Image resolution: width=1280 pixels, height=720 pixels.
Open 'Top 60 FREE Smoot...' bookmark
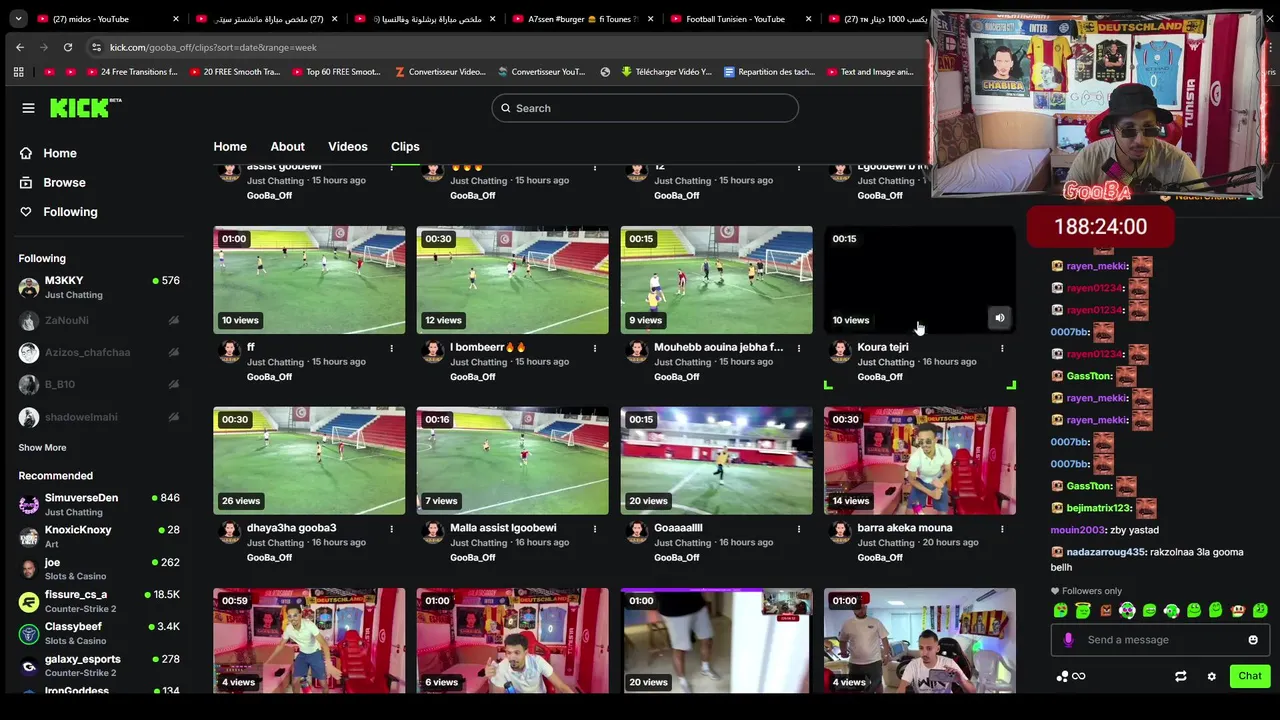click(337, 72)
